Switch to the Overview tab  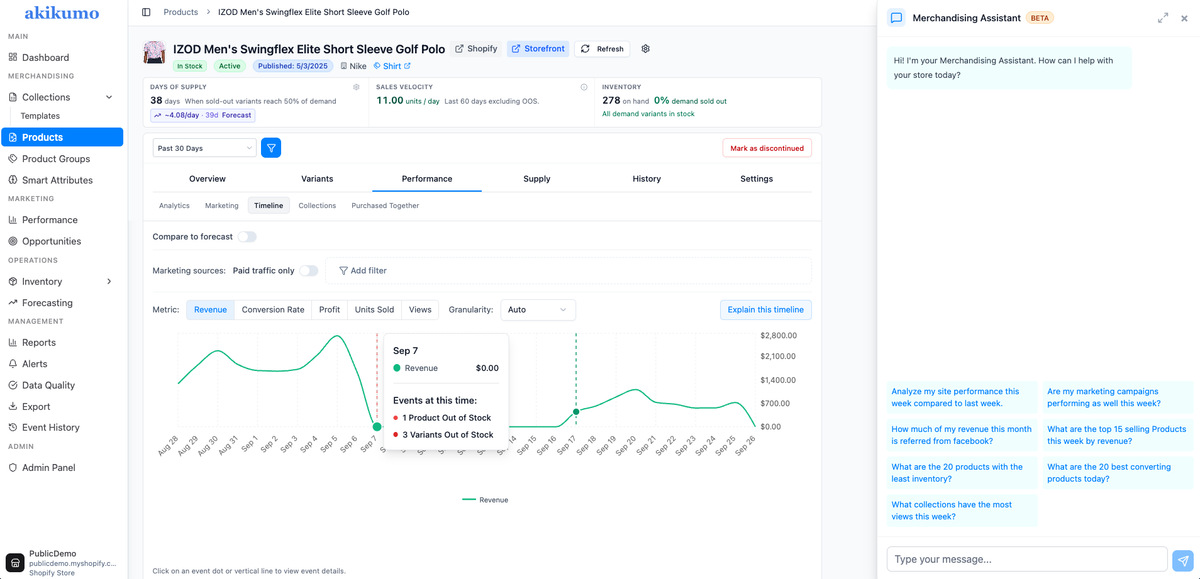point(207,179)
